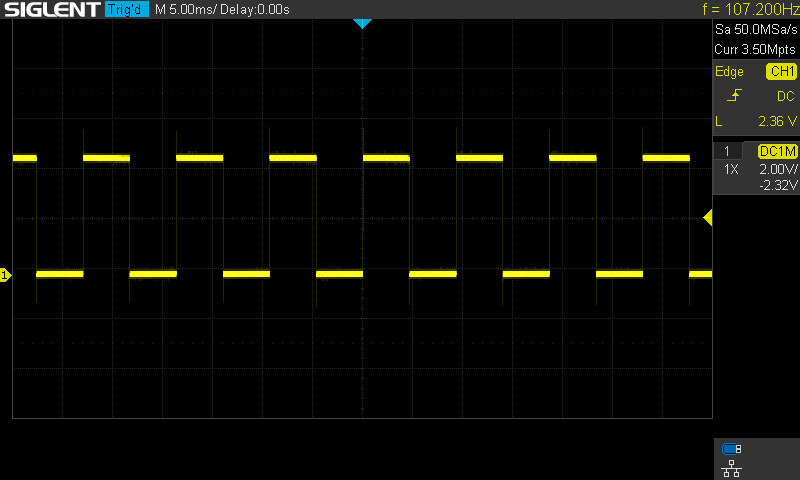Screen dimensions: 800x480
Task: Click the 107.200Hz frequency counter
Action: point(750,10)
